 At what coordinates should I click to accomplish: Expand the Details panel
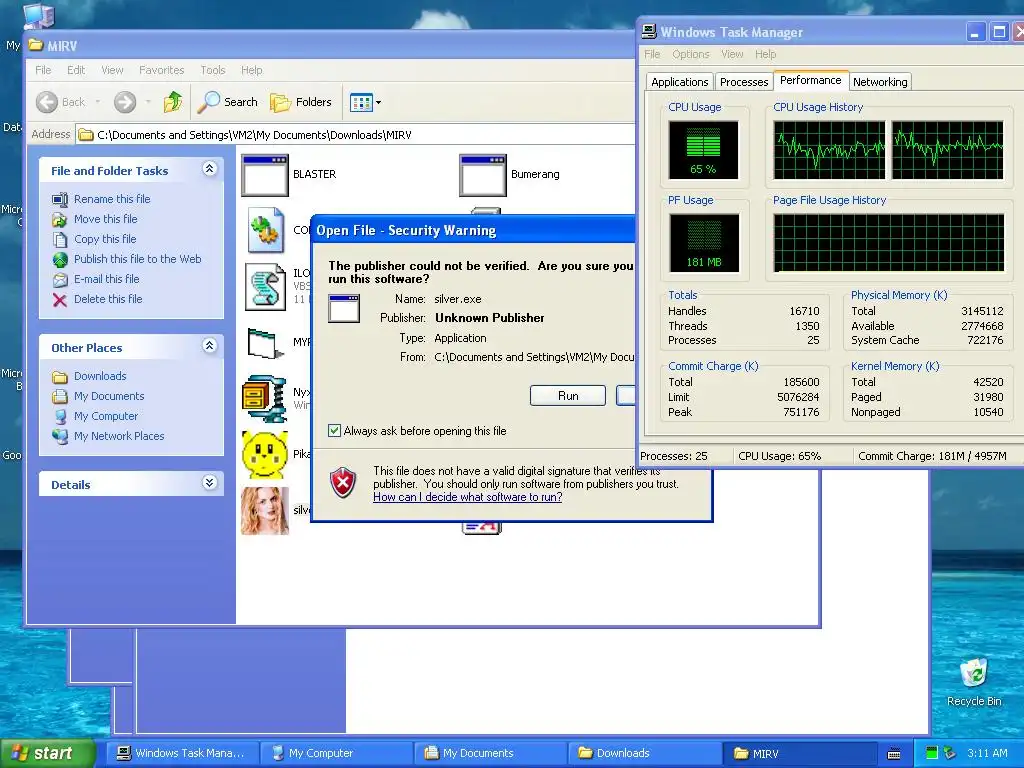click(210, 483)
